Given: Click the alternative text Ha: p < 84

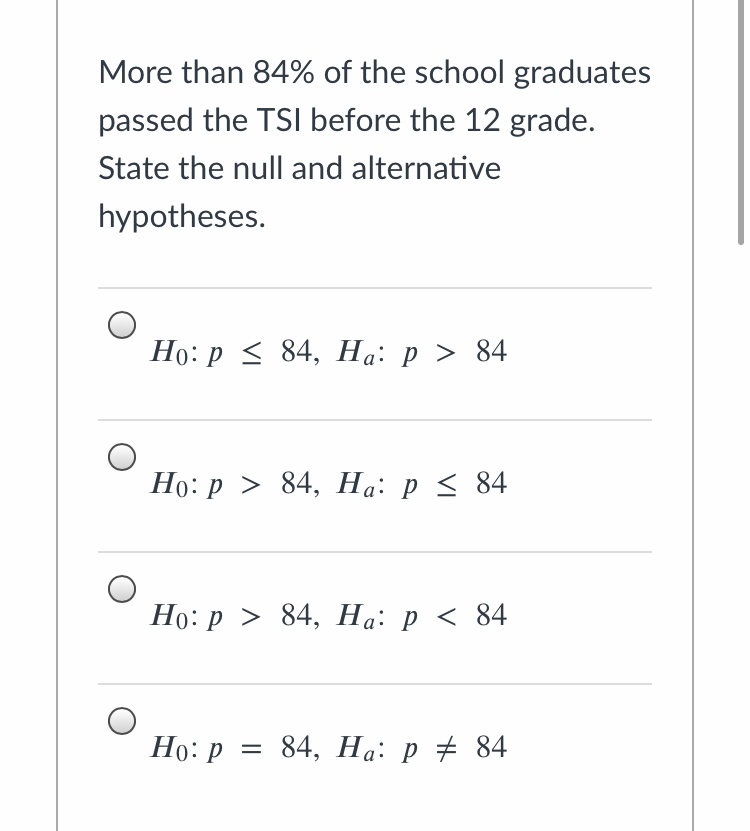Looking at the screenshot, I should [x=420, y=616].
